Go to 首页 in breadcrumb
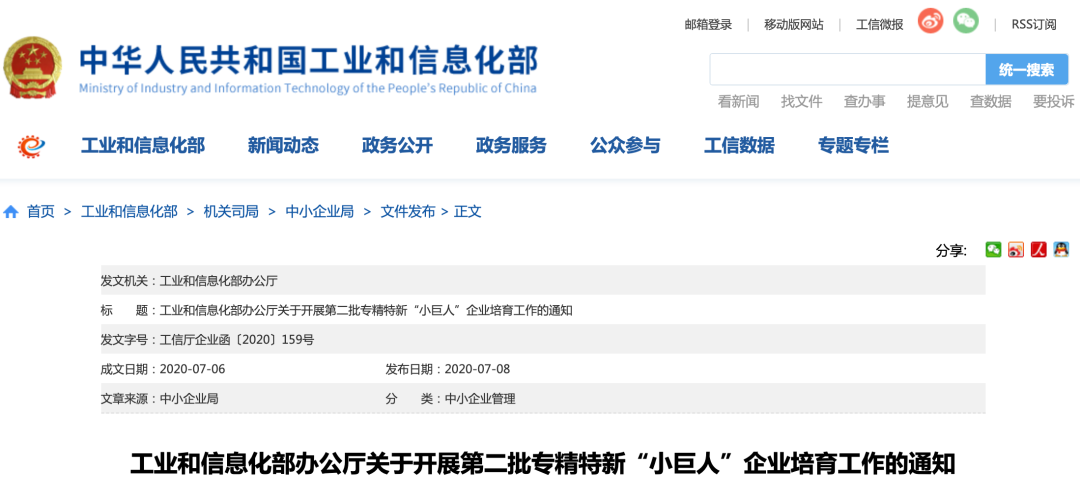The image size is (1080, 499). coord(41,212)
